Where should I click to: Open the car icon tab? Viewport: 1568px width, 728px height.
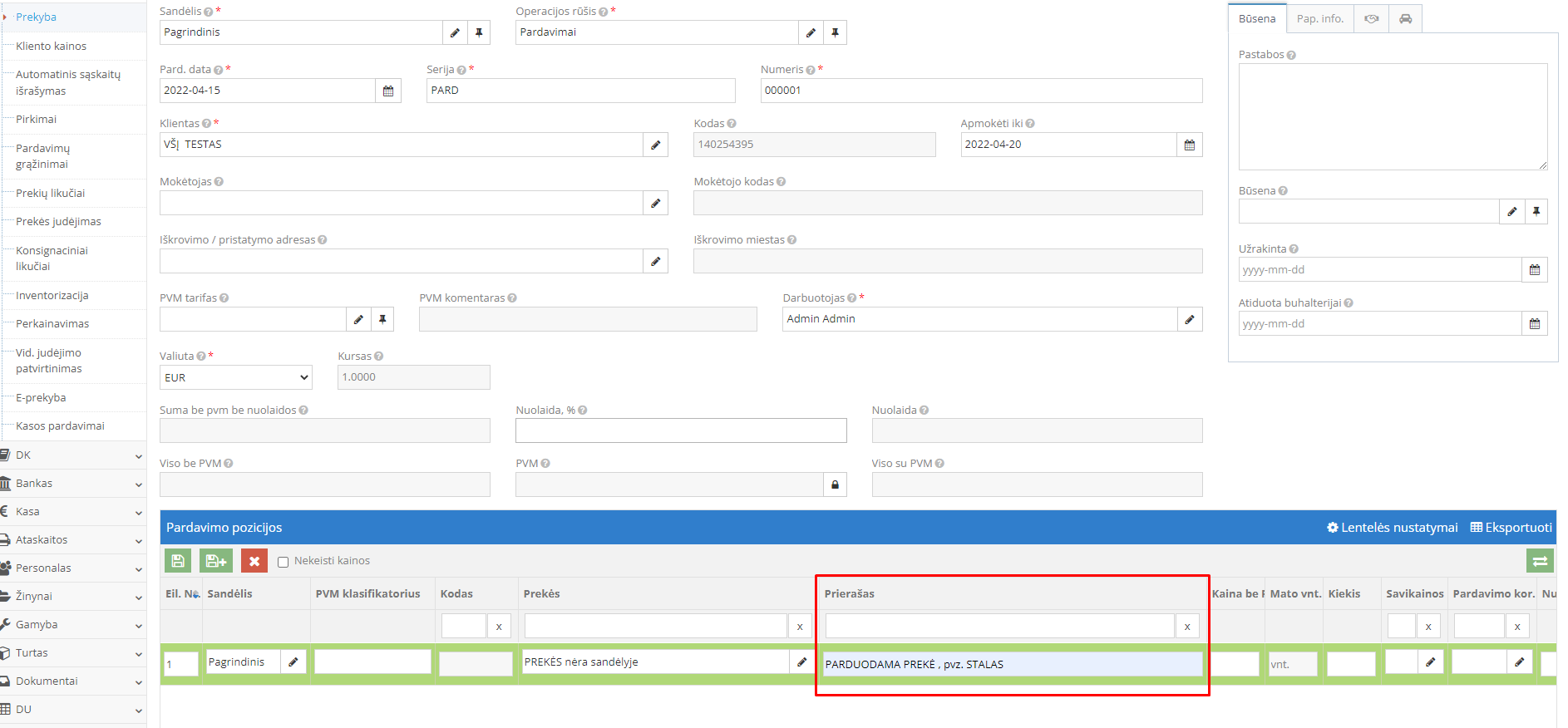(1405, 19)
